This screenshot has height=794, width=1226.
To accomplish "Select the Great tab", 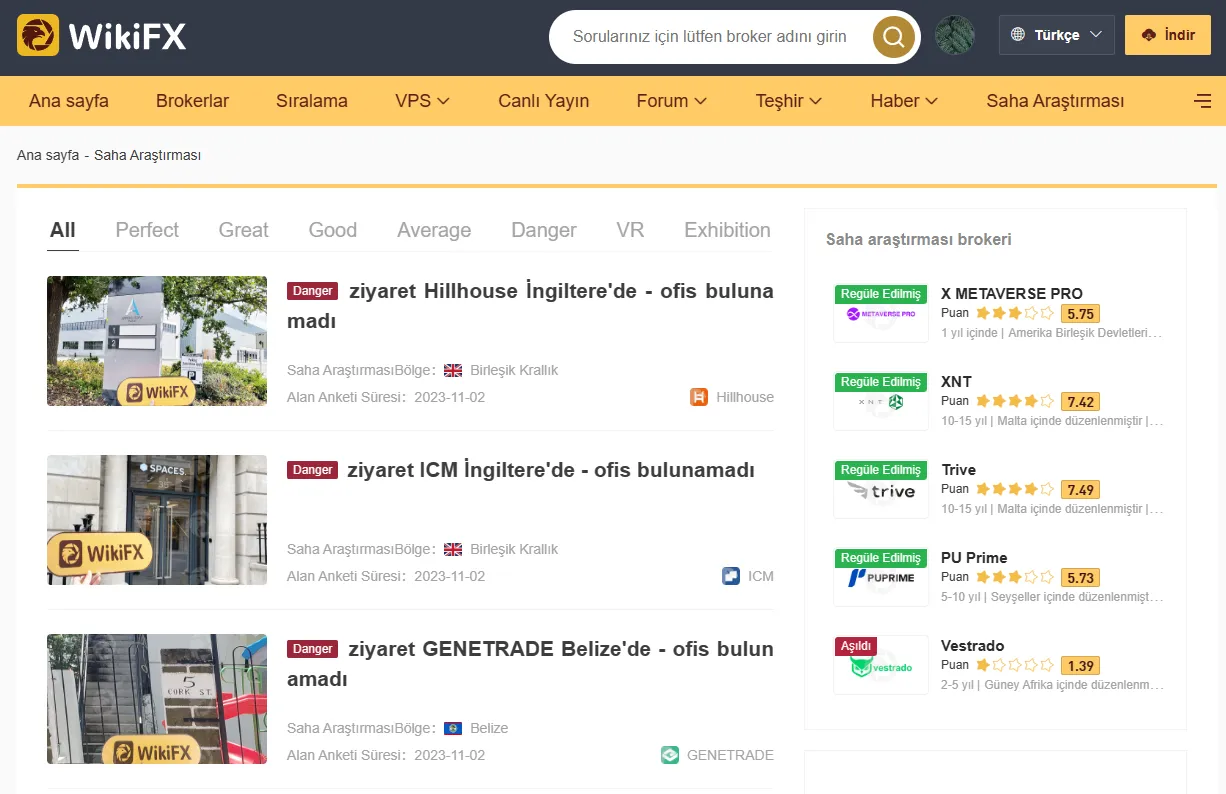I will point(244,230).
